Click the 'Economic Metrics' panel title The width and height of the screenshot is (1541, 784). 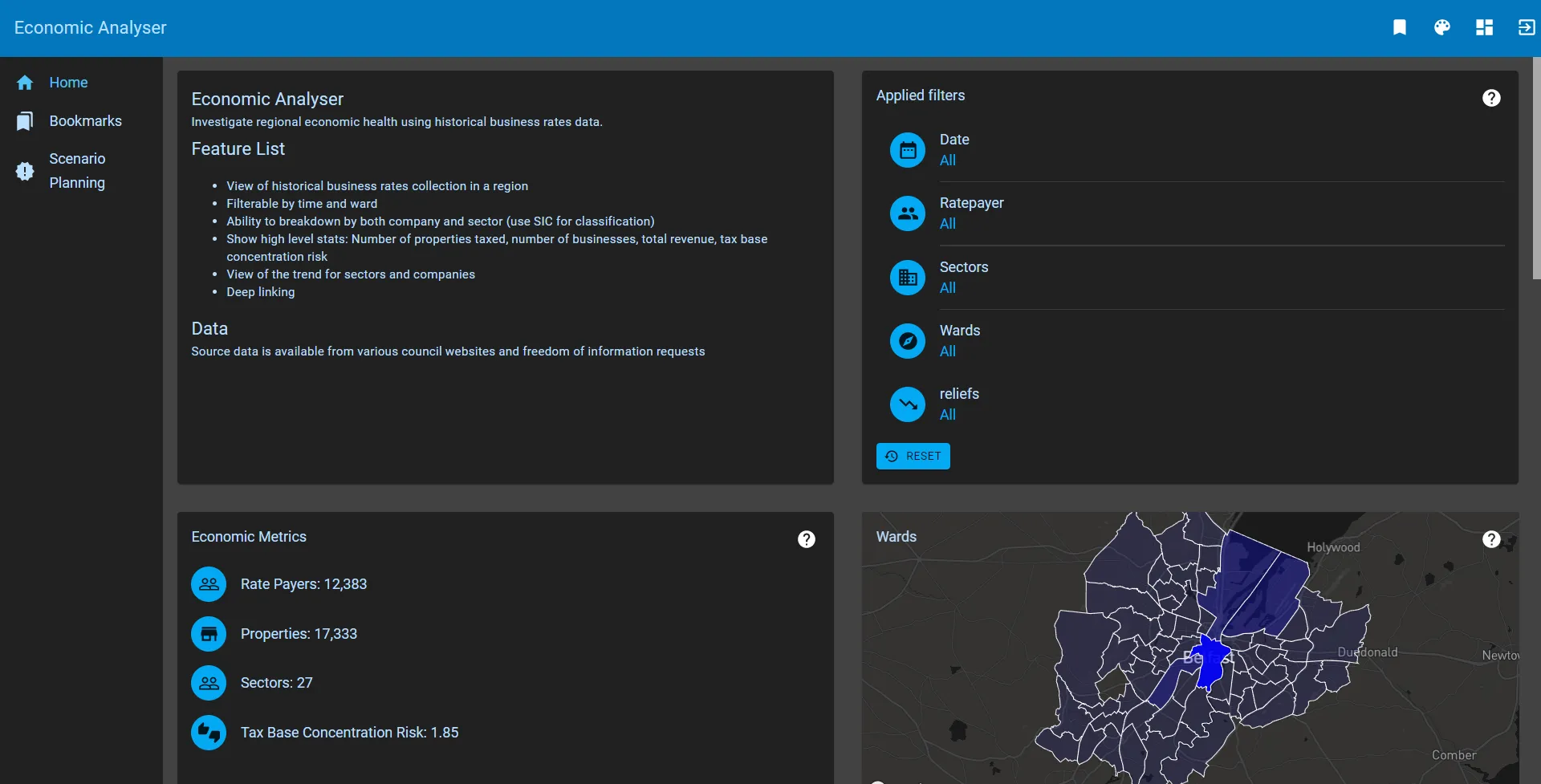pyautogui.click(x=249, y=537)
